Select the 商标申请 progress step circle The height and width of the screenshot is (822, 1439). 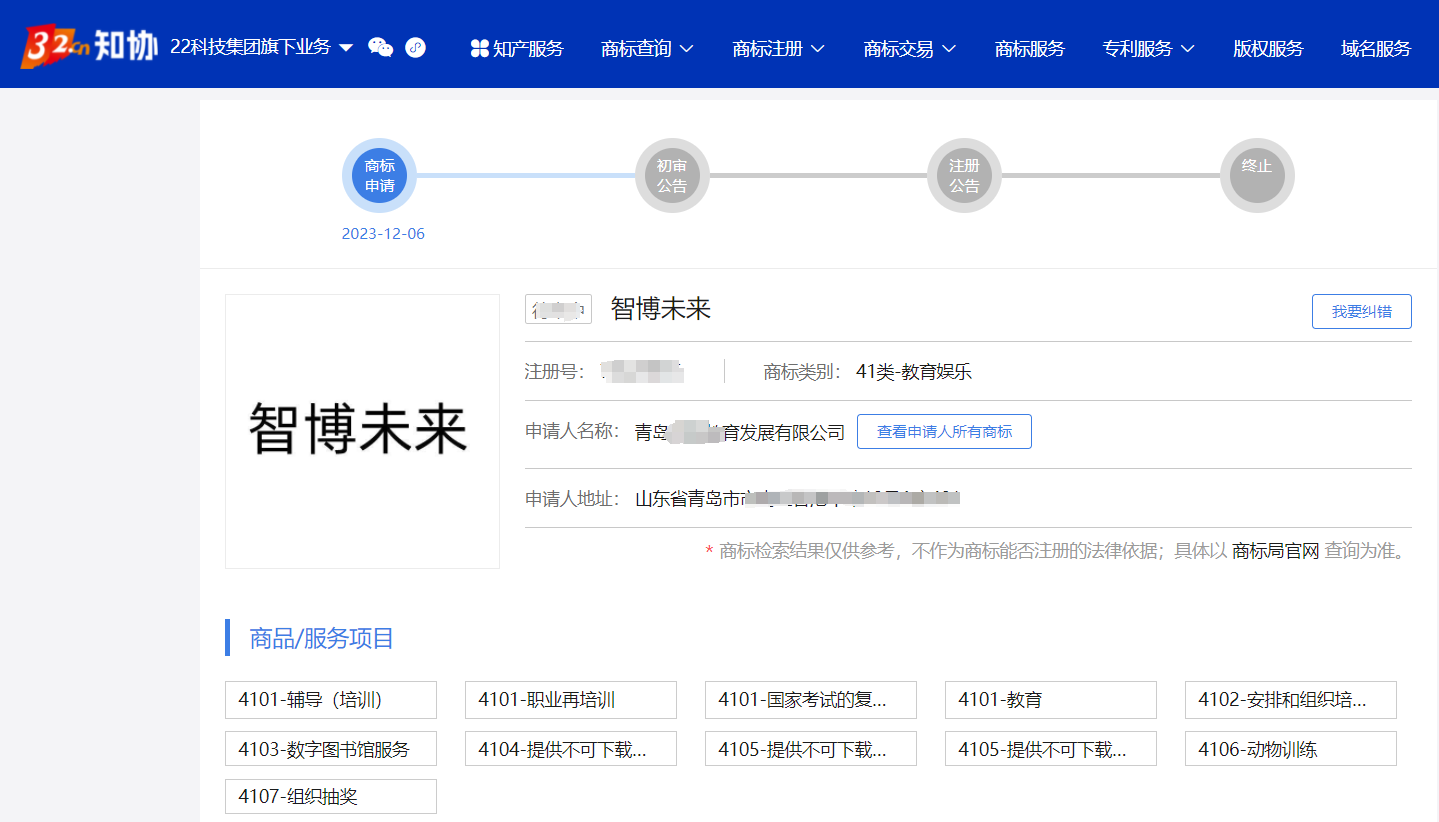tap(379, 176)
